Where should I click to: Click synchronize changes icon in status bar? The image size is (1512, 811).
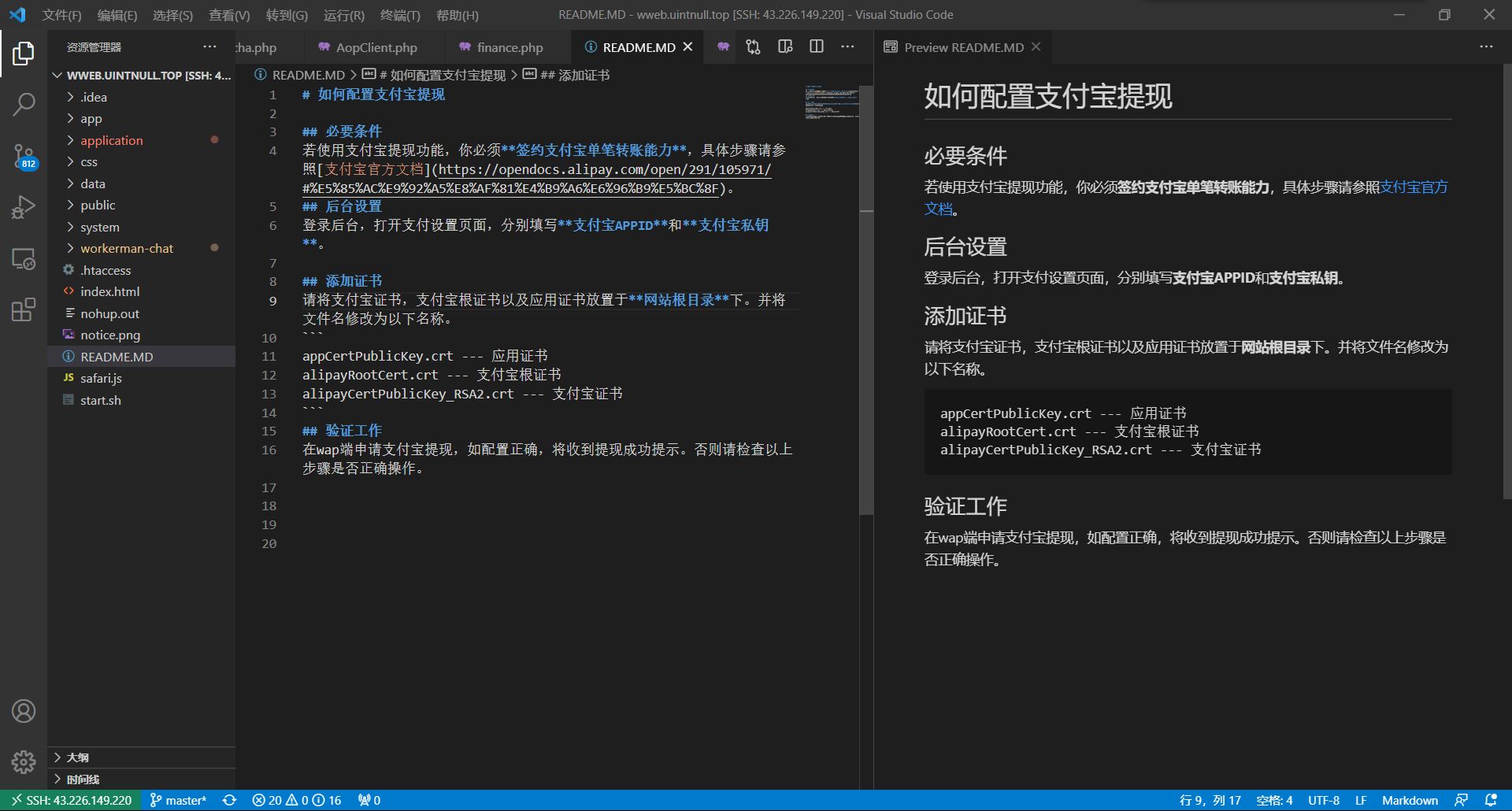[x=229, y=800]
